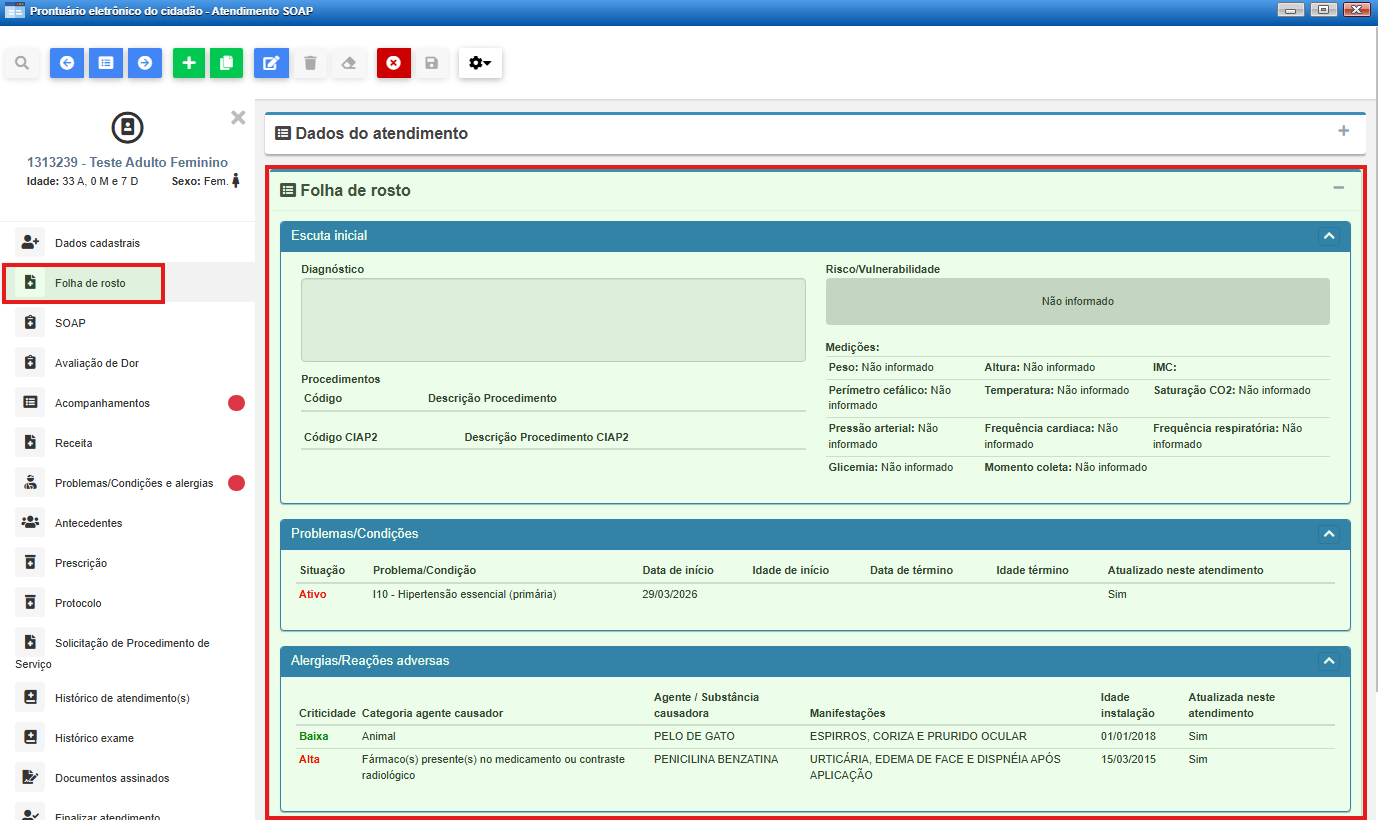Image resolution: width=1378 pixels, height=820 pixels.
Task: Collapse the Folha de rosto panel
Action: click(1338, 188)
